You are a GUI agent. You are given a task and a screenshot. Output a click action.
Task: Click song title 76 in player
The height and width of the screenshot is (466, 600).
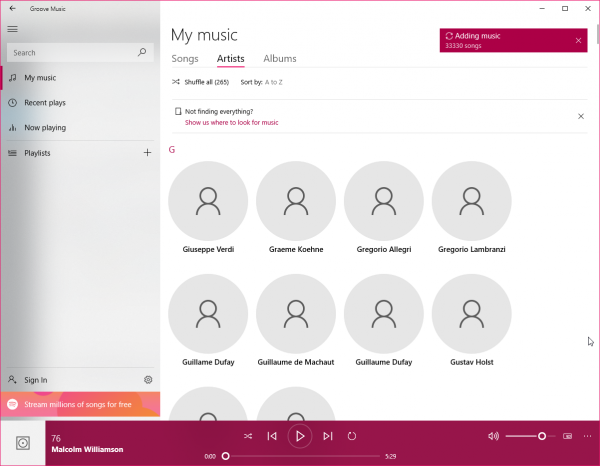coord(56,438)
